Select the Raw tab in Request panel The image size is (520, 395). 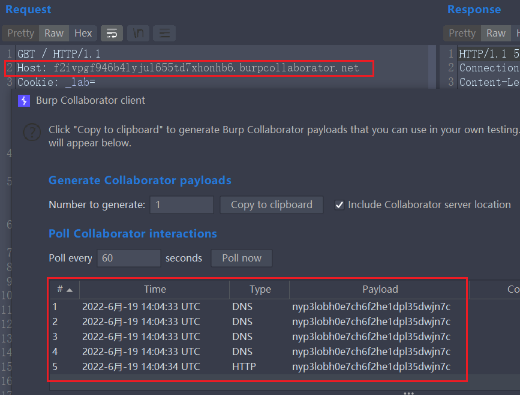(x=54, y=33)
